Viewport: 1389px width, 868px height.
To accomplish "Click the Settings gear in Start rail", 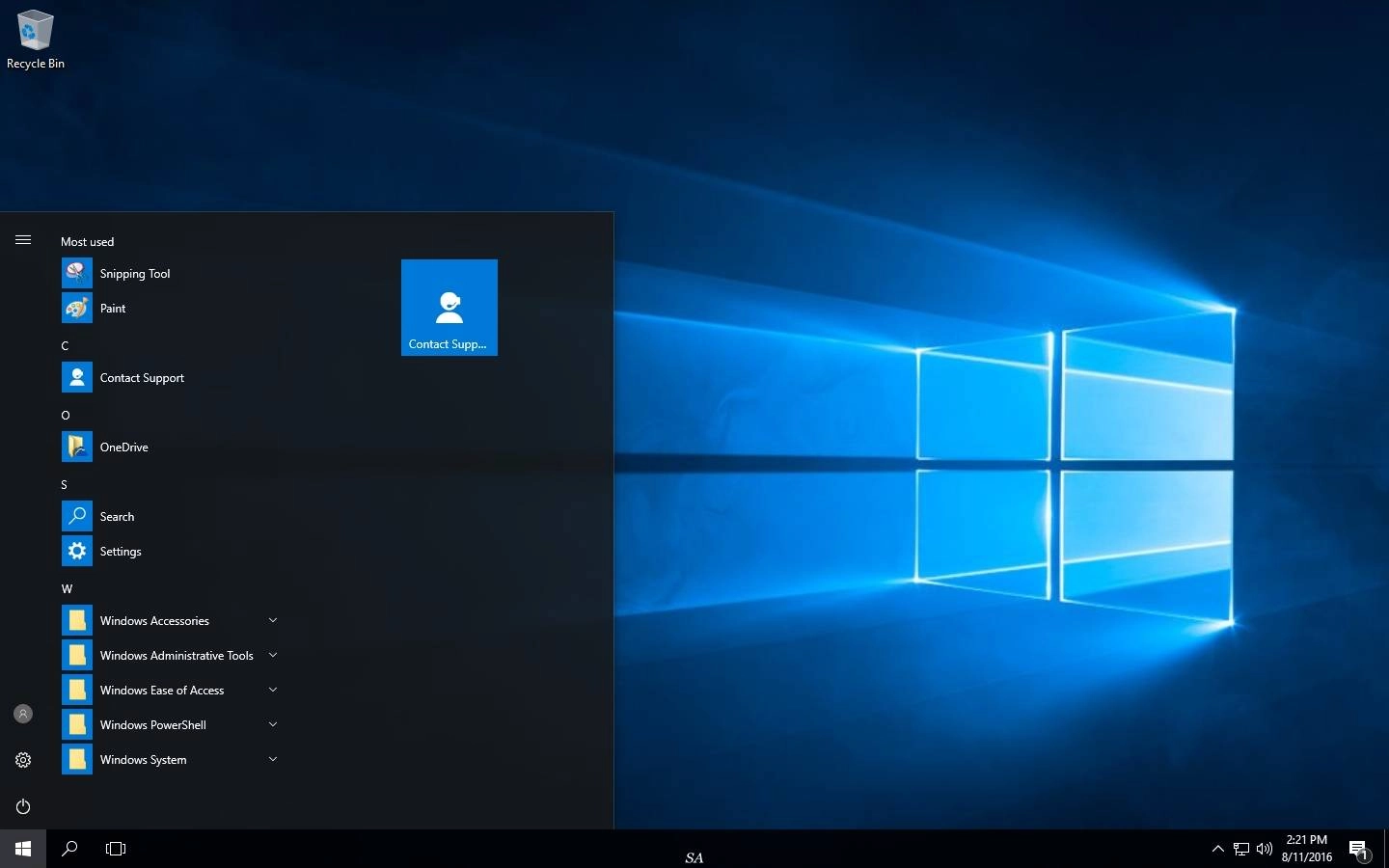I will click(x=23, y=760).
